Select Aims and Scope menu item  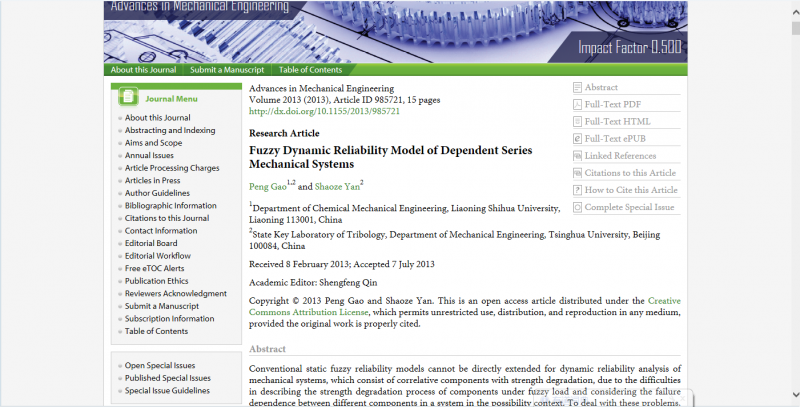point(154,143)
